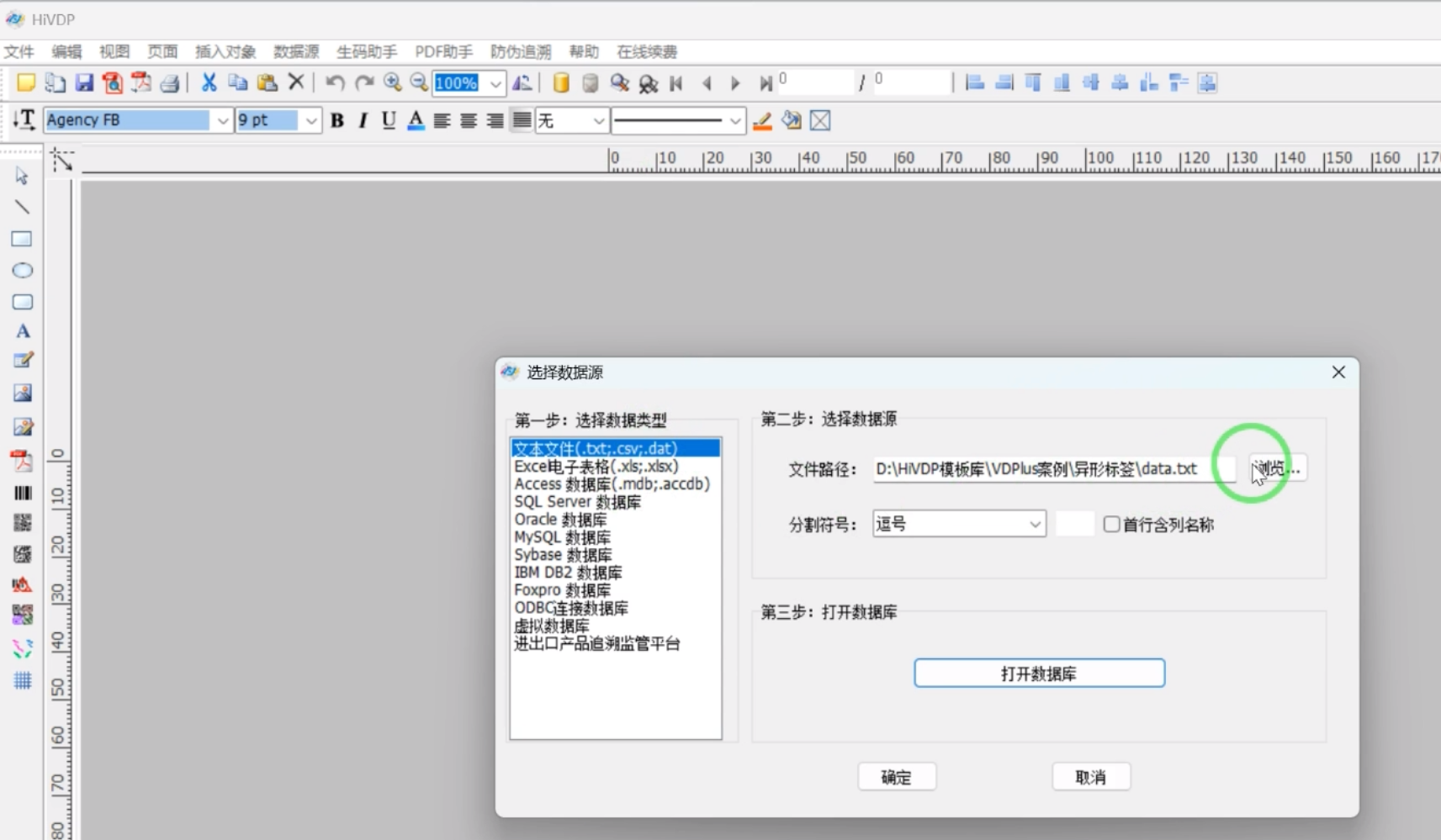Open the 数据源 menu
This screenshot has height=840, width=1441.
click(x=296, y=52)
